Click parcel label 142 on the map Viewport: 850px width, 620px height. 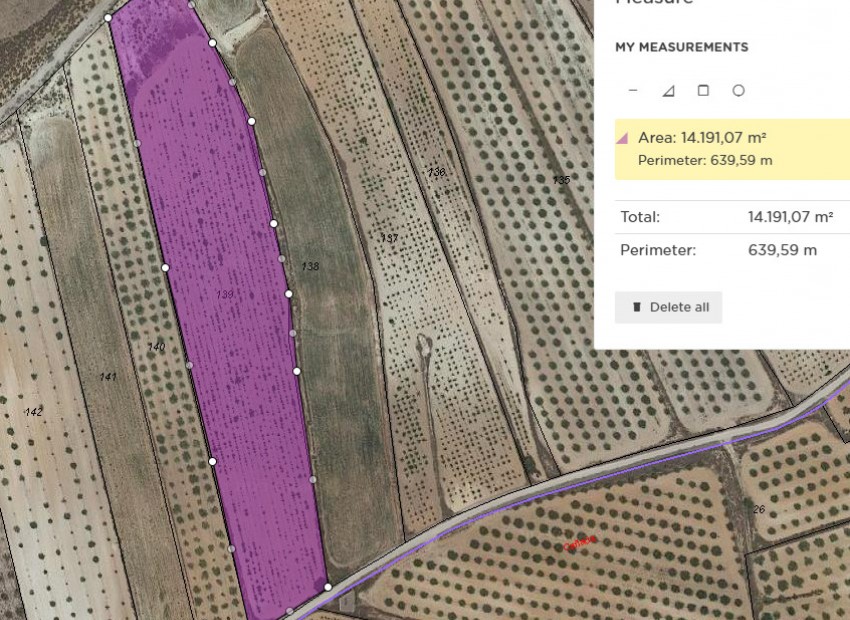[x=32, y=411]
